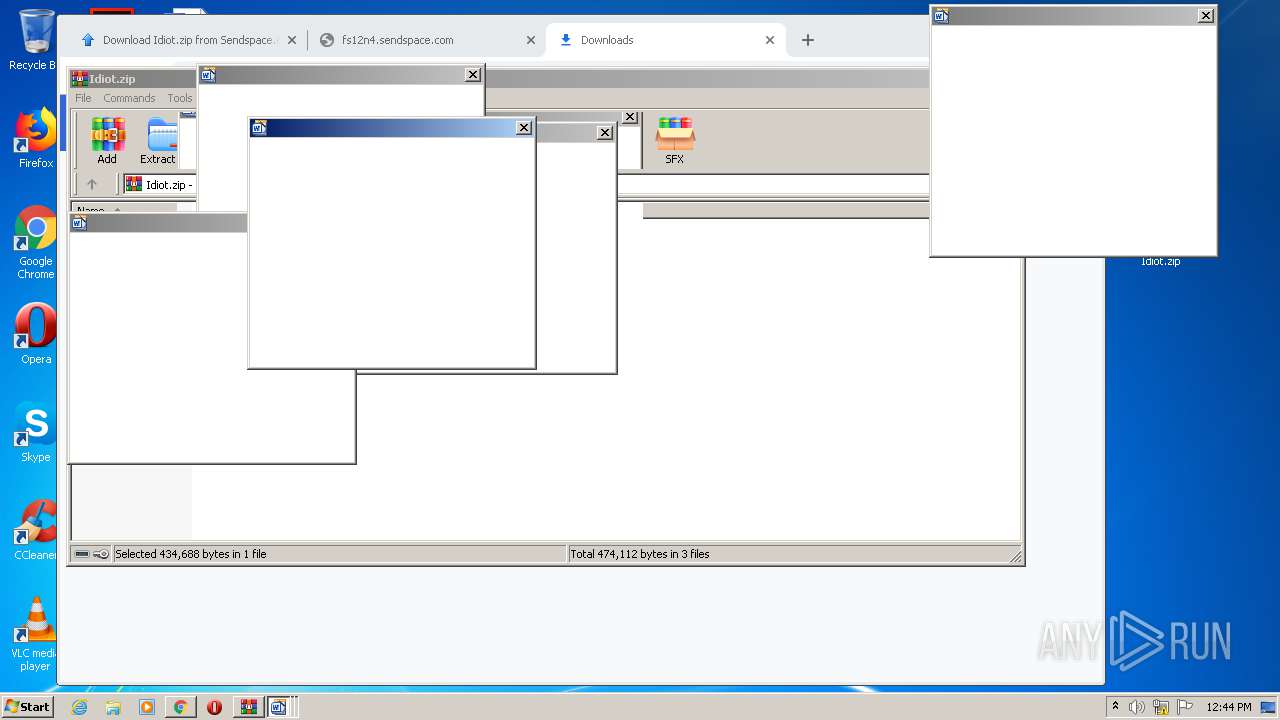
Task: Click the Idiot.zip address path field
Action: (x=160, y=184)
